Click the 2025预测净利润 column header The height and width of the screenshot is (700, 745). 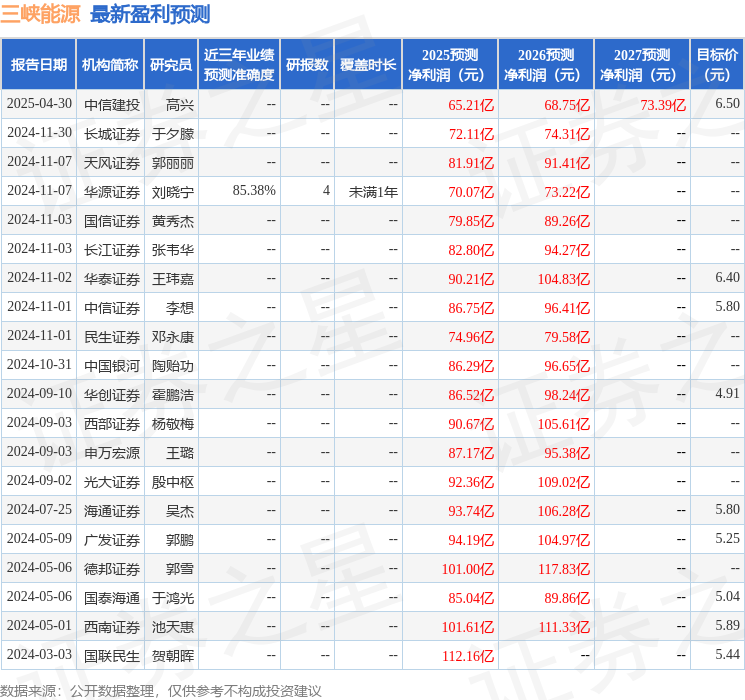tap(449, 65)
